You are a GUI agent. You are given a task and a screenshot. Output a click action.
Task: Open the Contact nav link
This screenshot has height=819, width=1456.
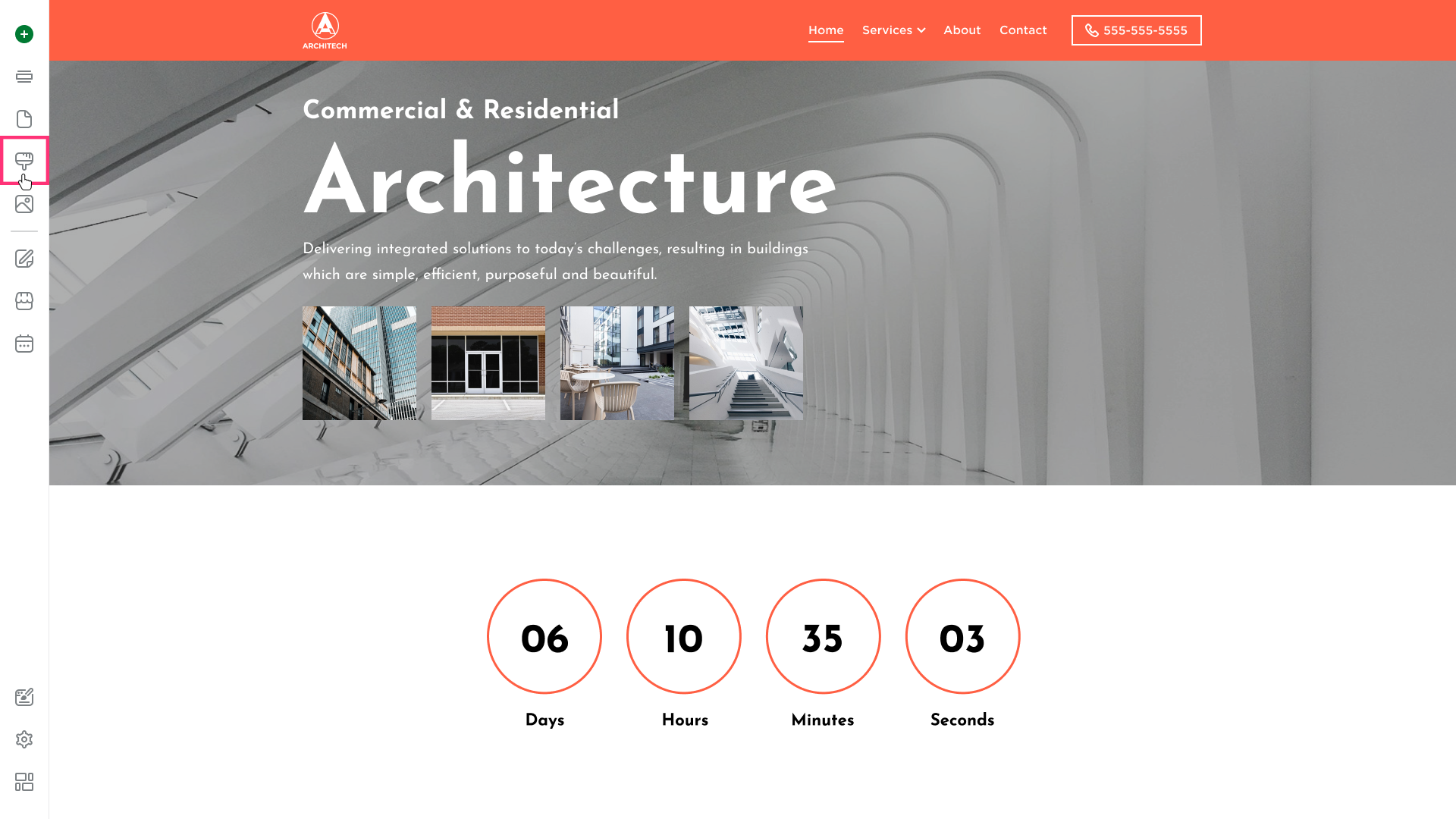coord(1022,30)
